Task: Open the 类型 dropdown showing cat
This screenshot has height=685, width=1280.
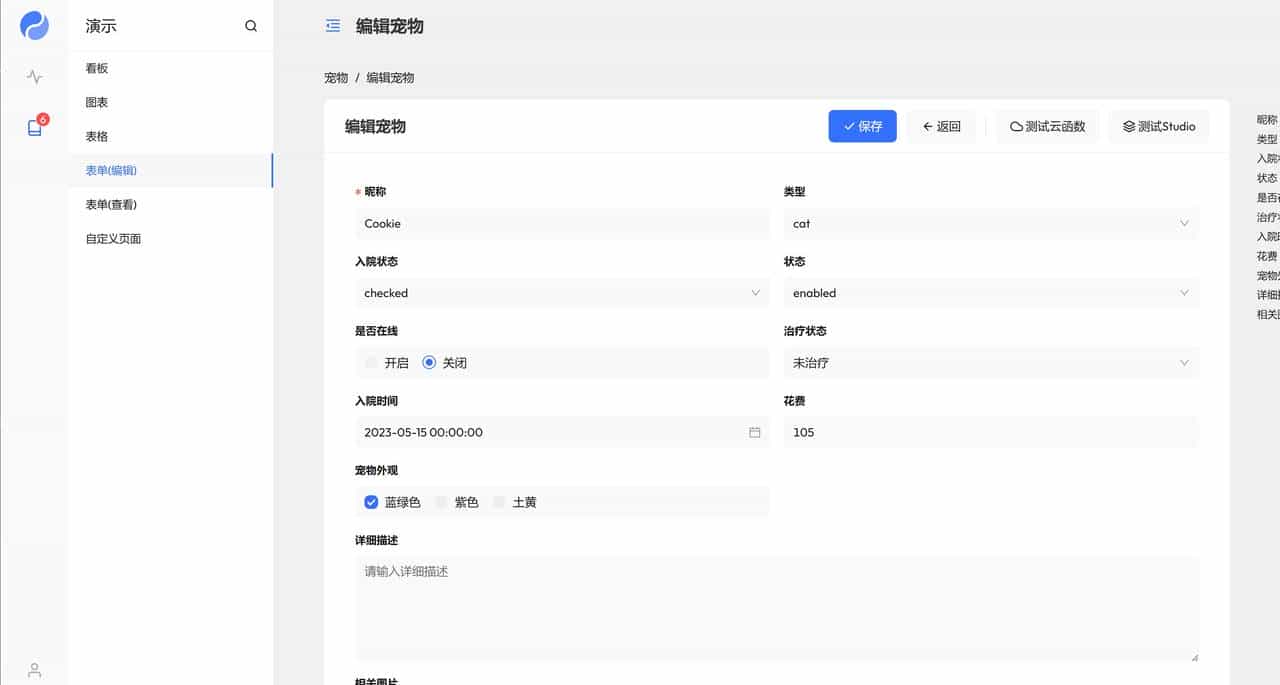Action: [x=1185, y=223]
